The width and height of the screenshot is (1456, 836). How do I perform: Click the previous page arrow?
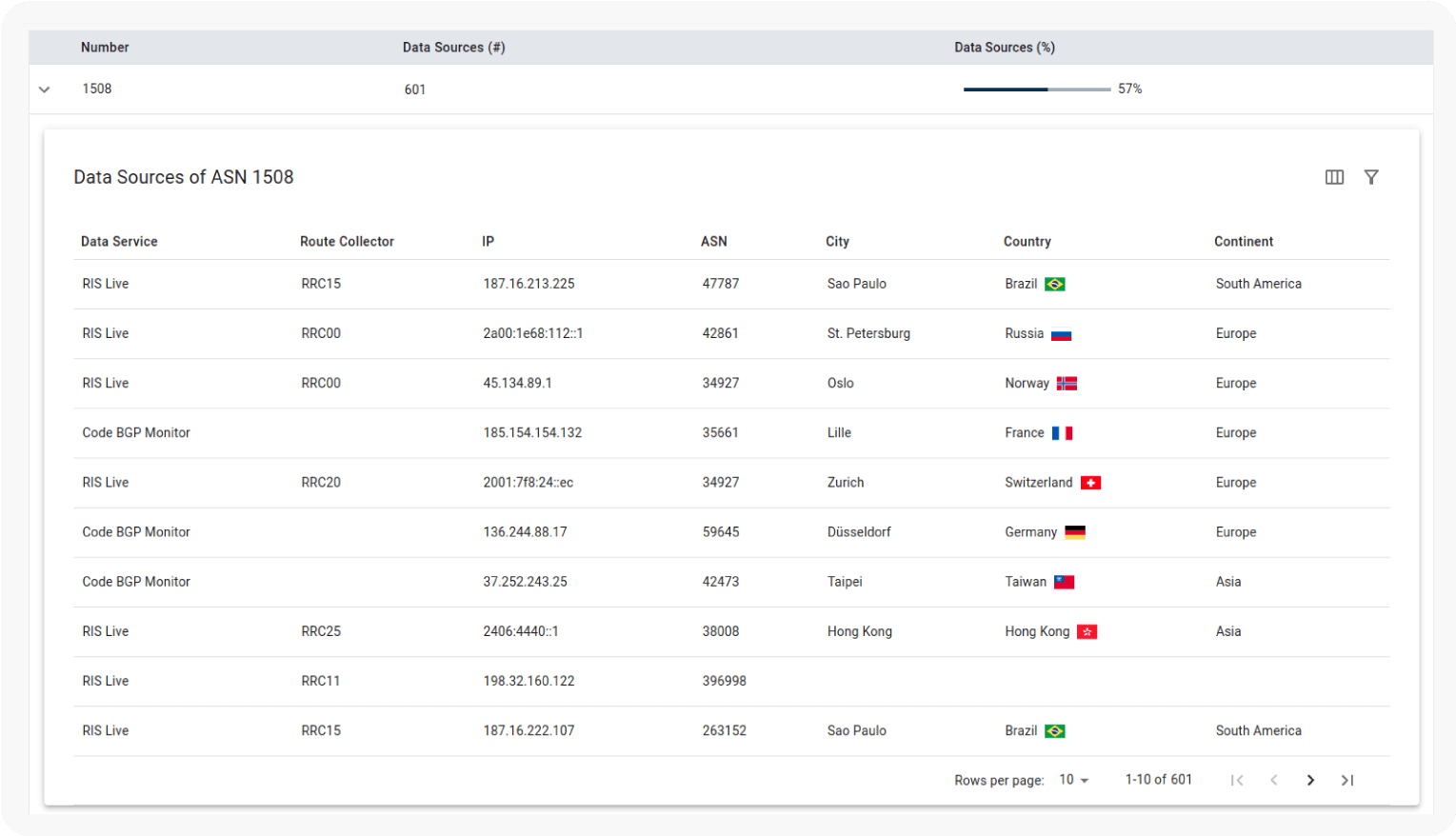coord(1273,780)
